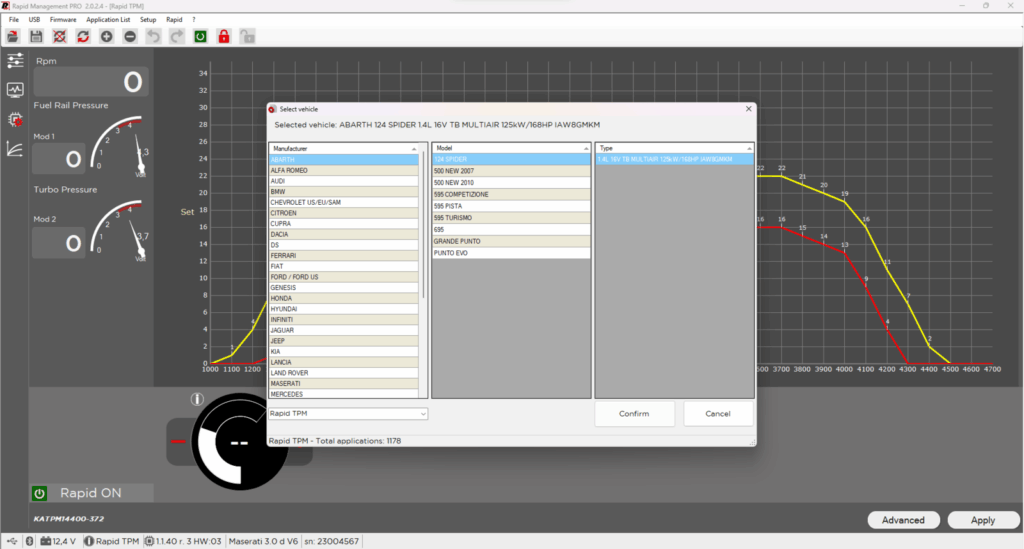
Task: Open the Application List menu
Action: pyautogui.click(x=107, y=19)
